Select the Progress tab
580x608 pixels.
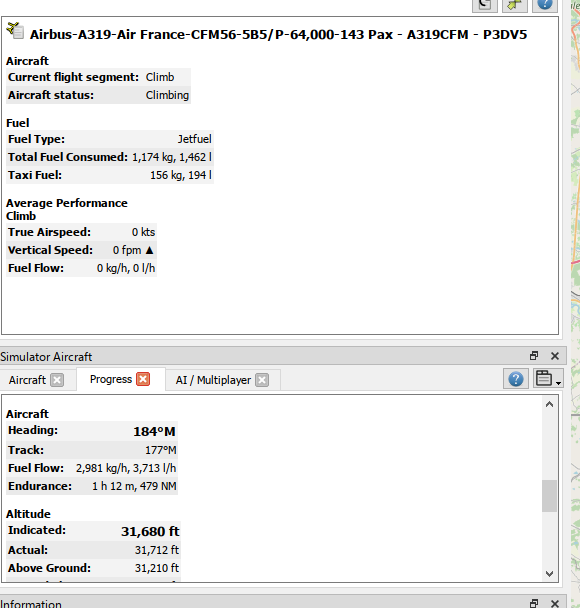(110, 379)
